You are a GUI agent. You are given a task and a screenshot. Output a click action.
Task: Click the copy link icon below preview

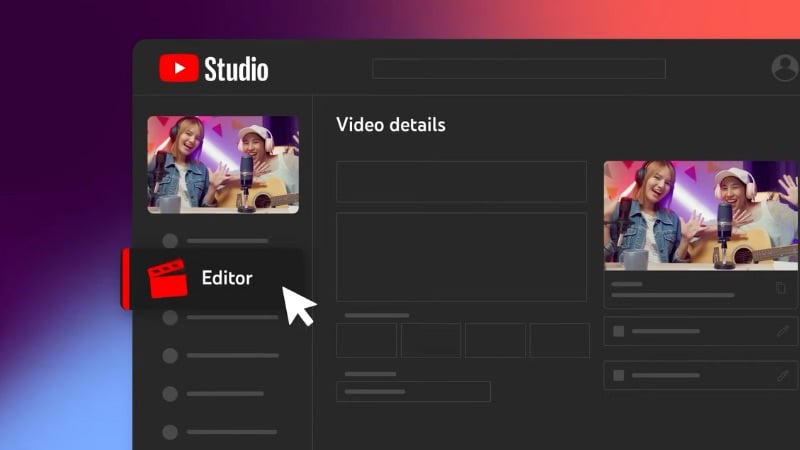781,288
